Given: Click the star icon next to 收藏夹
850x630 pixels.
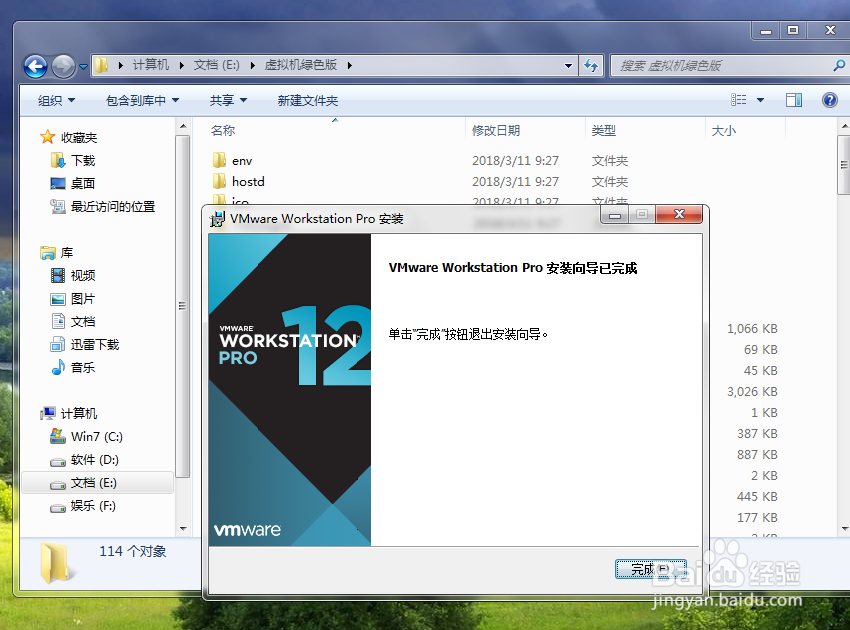Looking at the screenshot, I should (x=48, y=137).
